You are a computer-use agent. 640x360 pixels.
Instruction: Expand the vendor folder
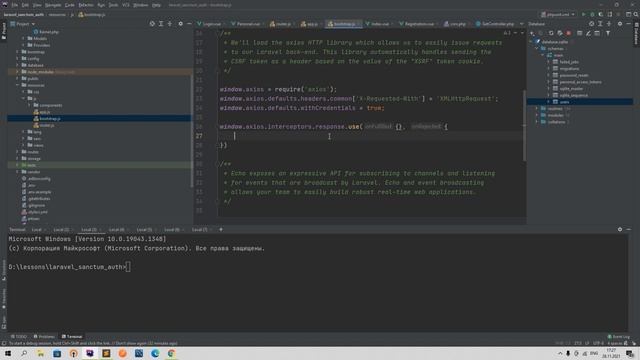(18, 172)
